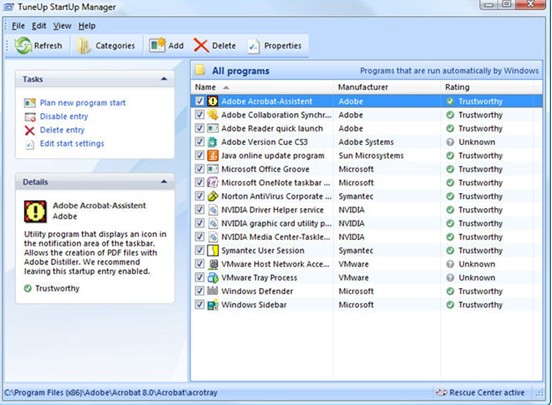Collapse the Tasks panel
Viewport: 552px width, 405px height.
164,79
